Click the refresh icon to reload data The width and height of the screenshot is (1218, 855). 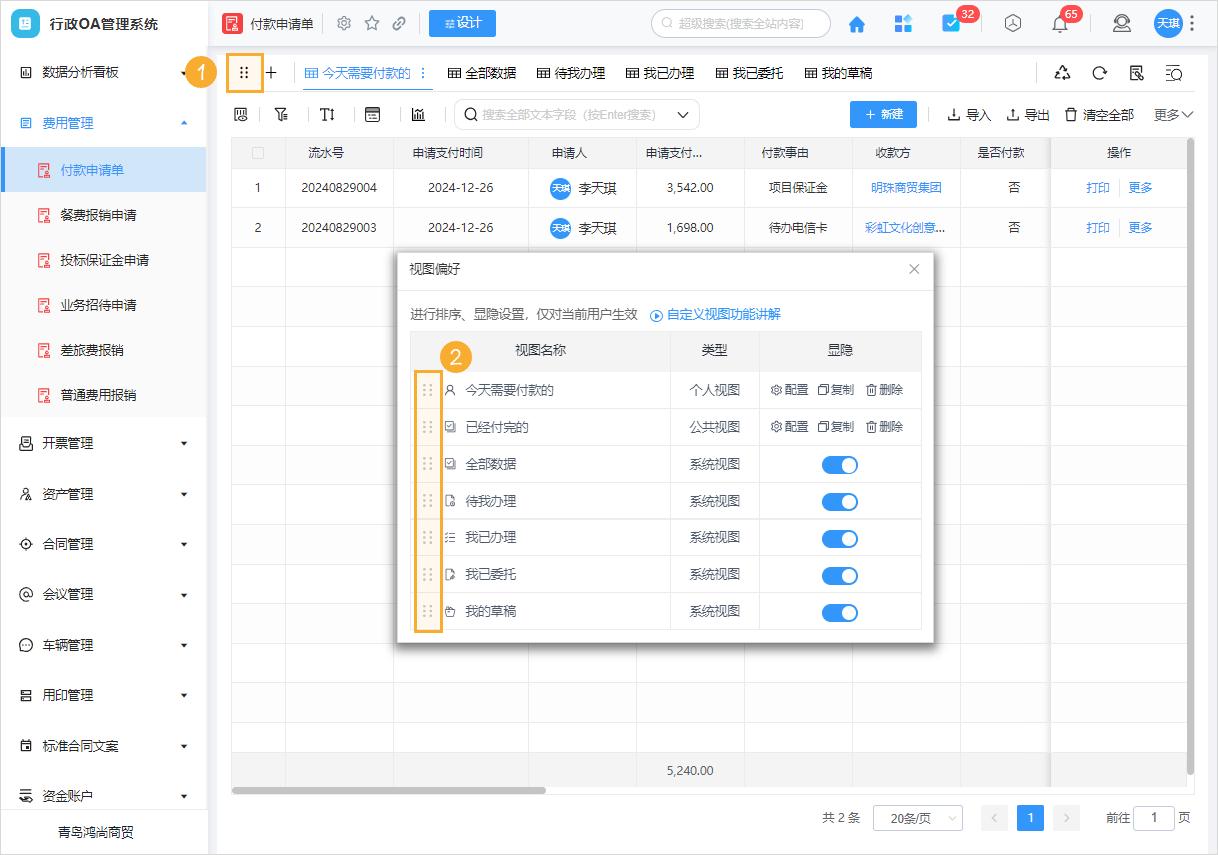(x=1100, y=72)
